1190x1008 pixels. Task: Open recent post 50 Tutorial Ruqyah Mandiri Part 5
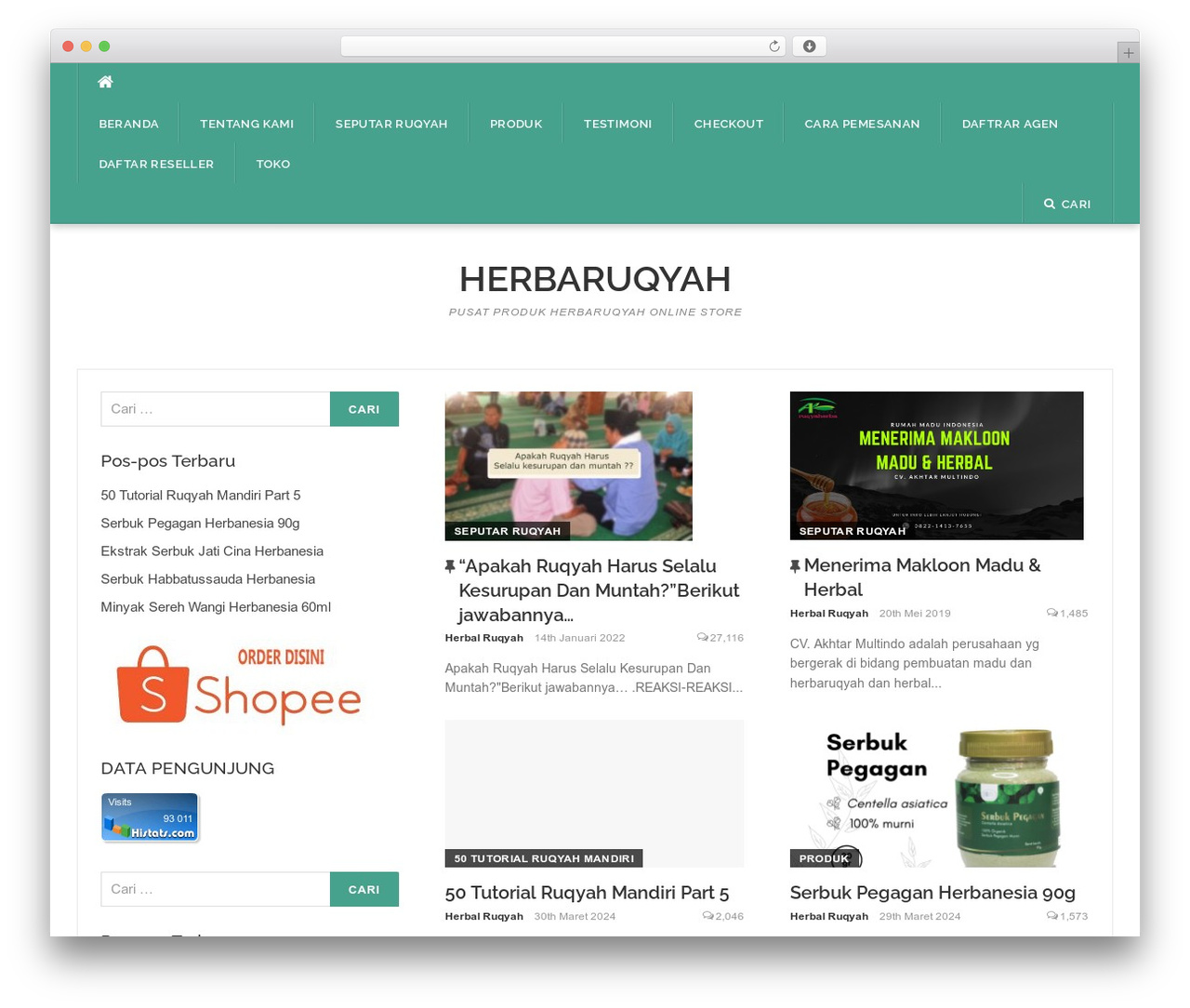pyautogui.click(x=201, y=496)
